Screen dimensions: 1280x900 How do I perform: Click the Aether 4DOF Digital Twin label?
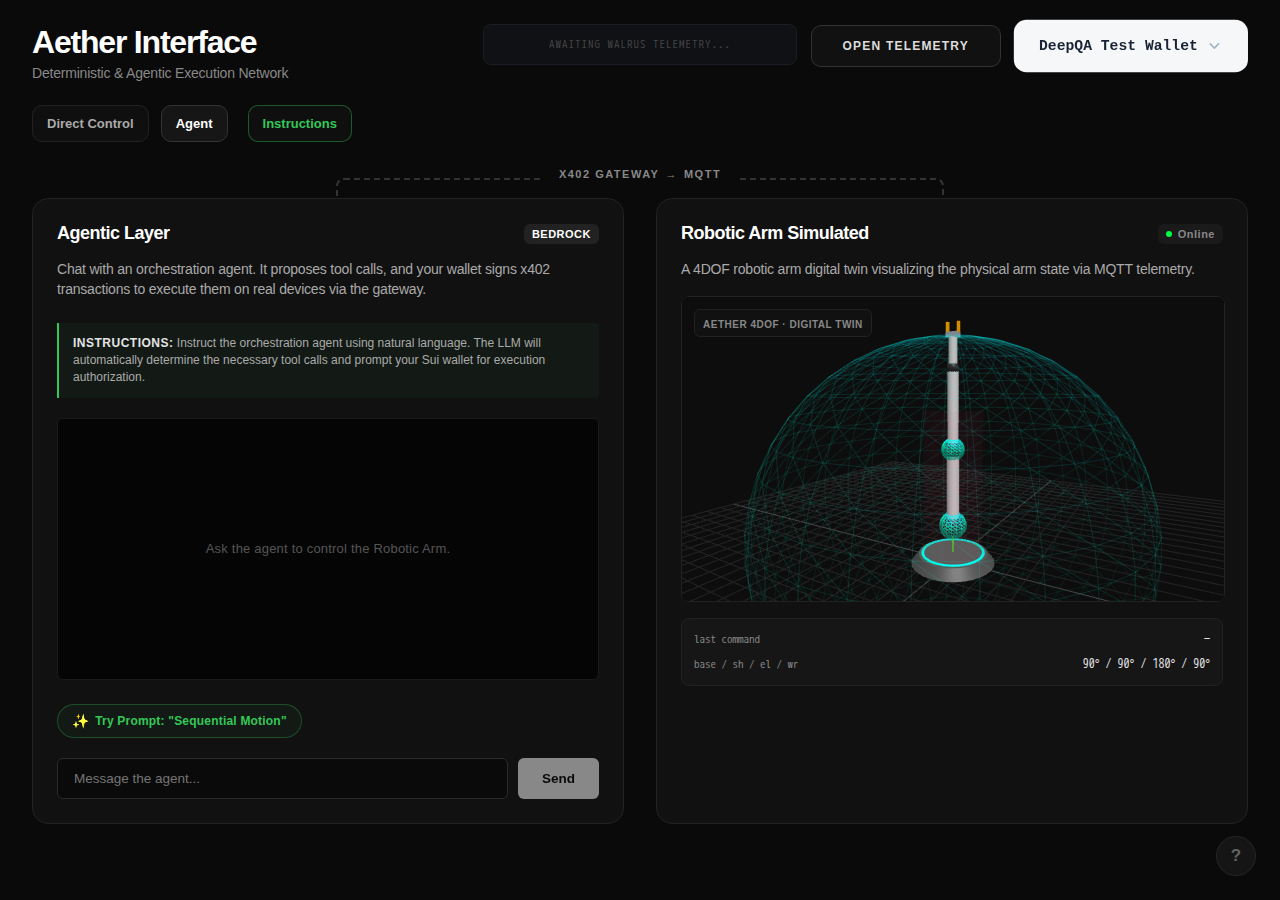coord(783,324)
